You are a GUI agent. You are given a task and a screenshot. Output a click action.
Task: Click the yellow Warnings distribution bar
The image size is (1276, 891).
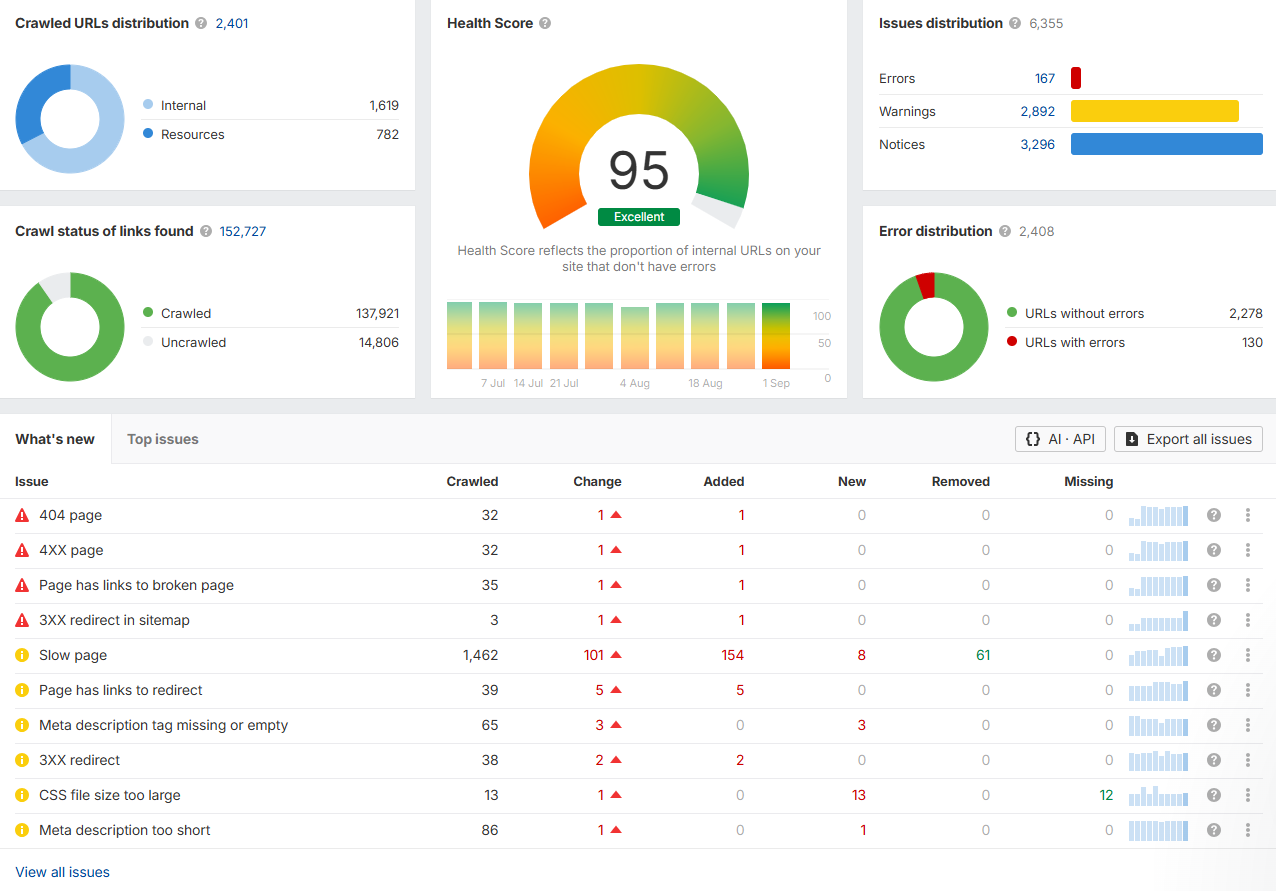pos(1155,111)
